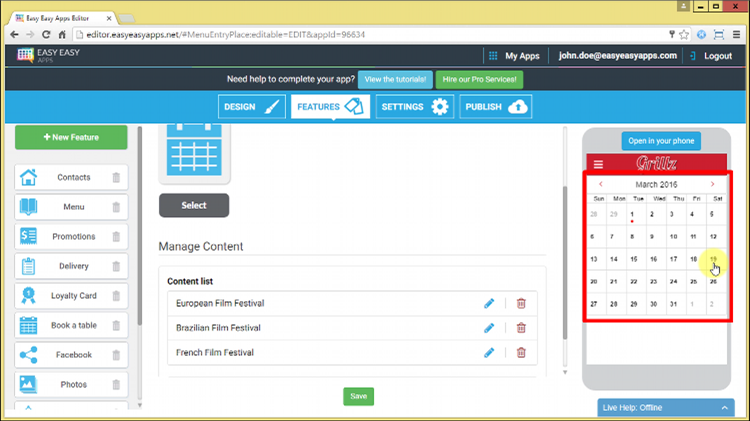The height and width of the screenshot is (421, 750).
Task: Select the Book a table feature in sidebar
Action: coord(71,325)
